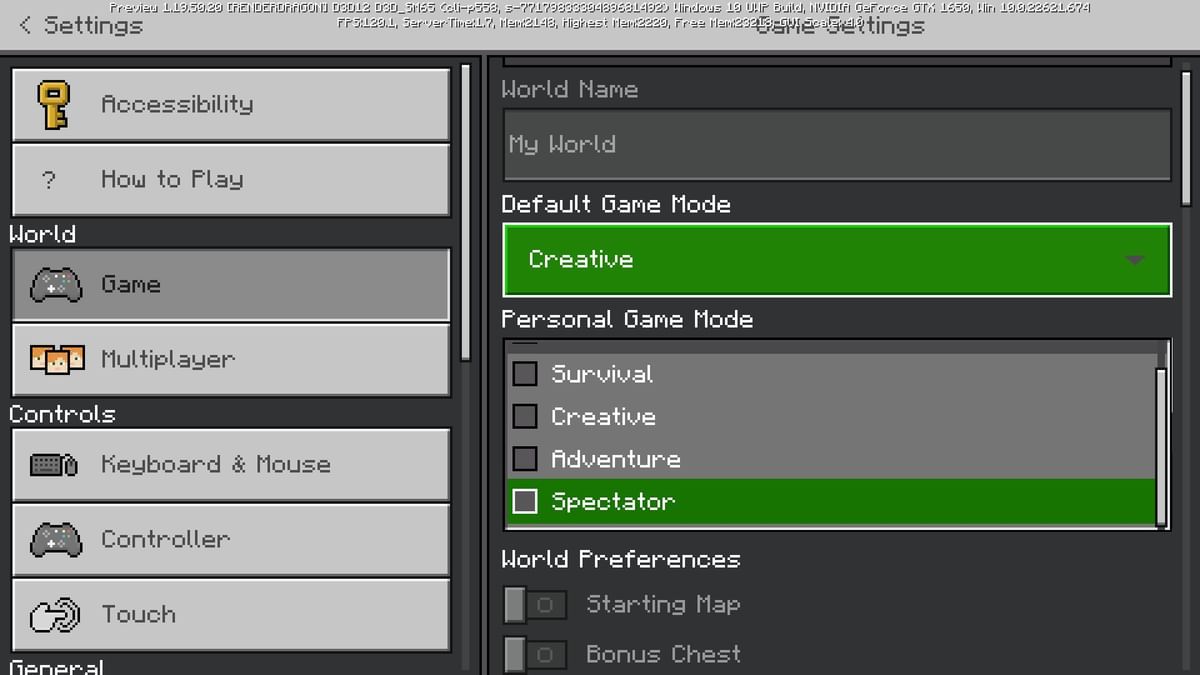Check the Survival personal game mode

(x=524, y=373)
